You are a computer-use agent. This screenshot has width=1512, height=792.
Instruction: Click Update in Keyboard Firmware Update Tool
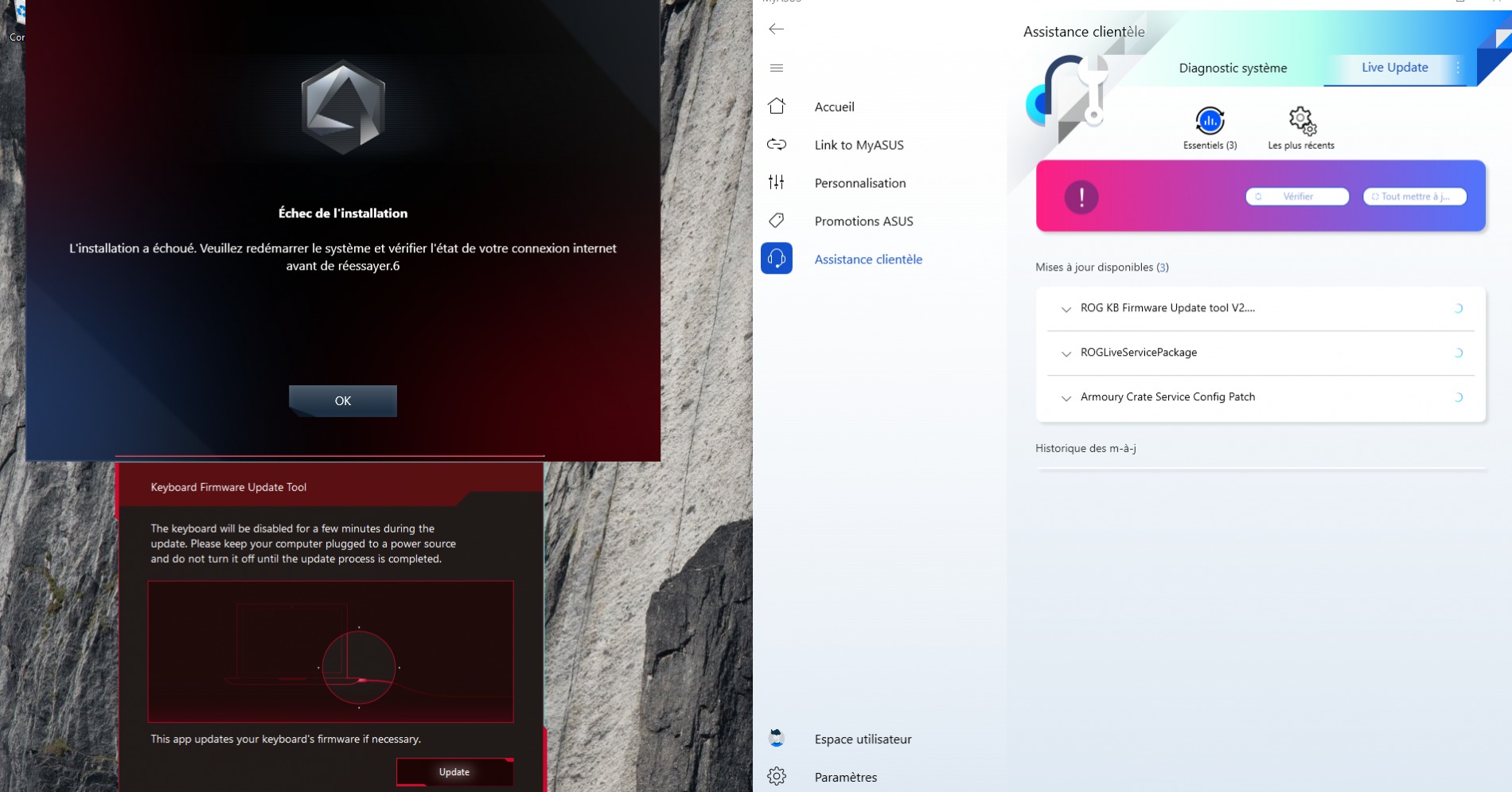[x=454, y=772]
